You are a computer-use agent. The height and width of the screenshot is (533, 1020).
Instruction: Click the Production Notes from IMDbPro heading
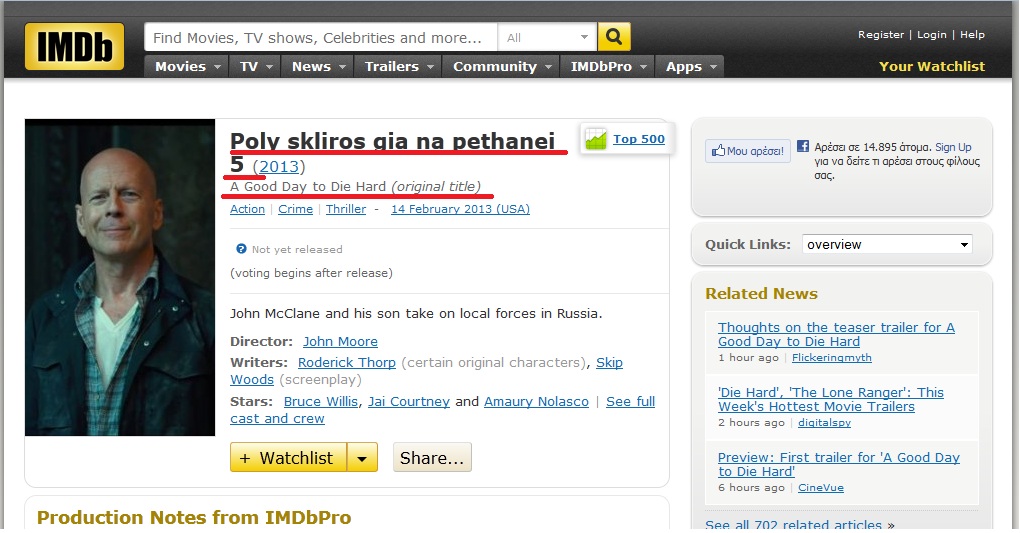194,517
